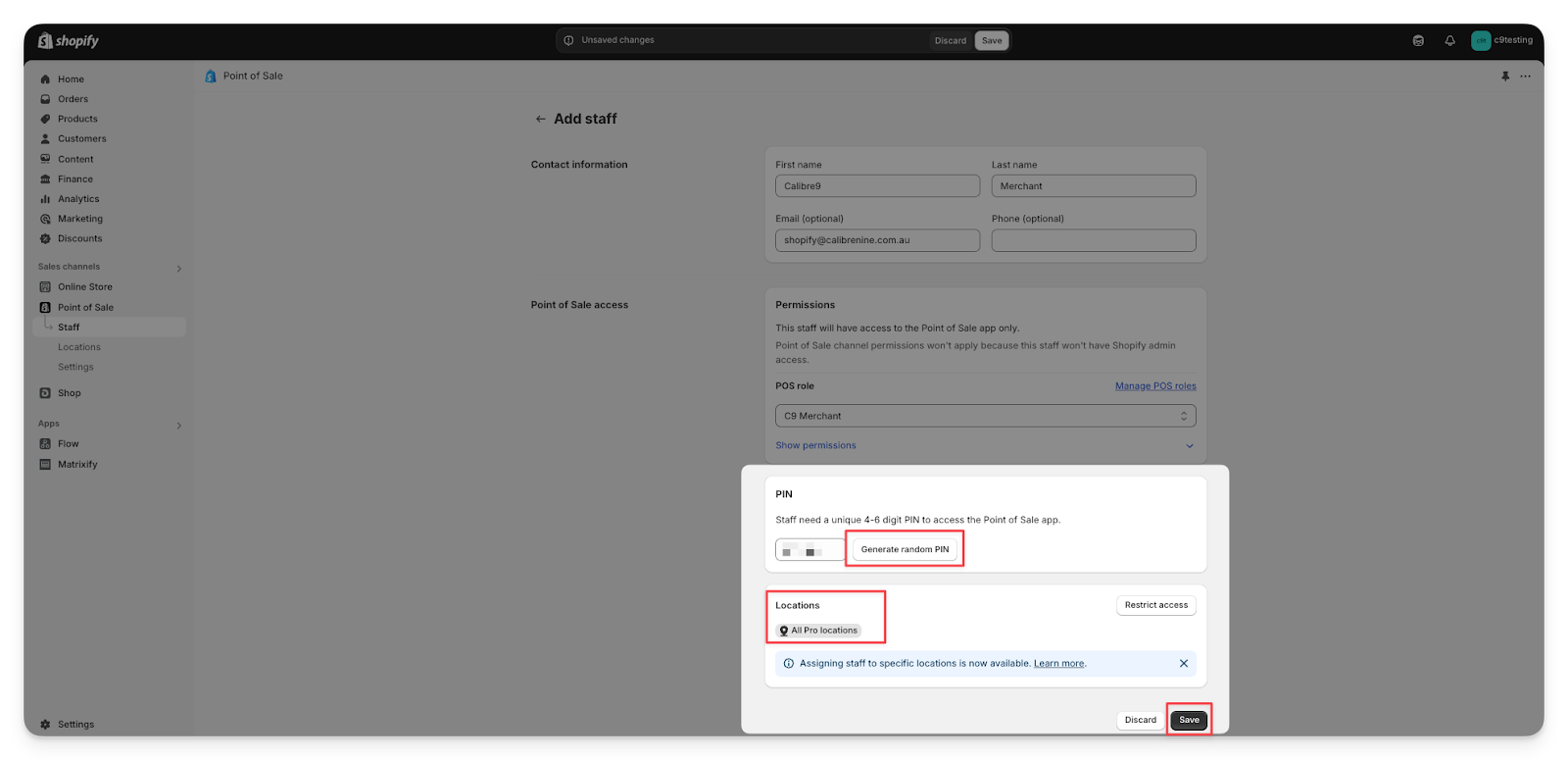This screenshot has width=1568, height=760.
Task: Click the pin icon in app header
Action: [x=1505, y=76]
